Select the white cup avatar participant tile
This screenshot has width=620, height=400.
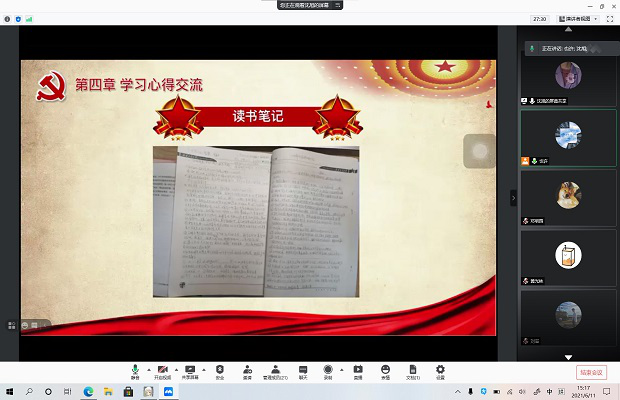pos(568,256)
